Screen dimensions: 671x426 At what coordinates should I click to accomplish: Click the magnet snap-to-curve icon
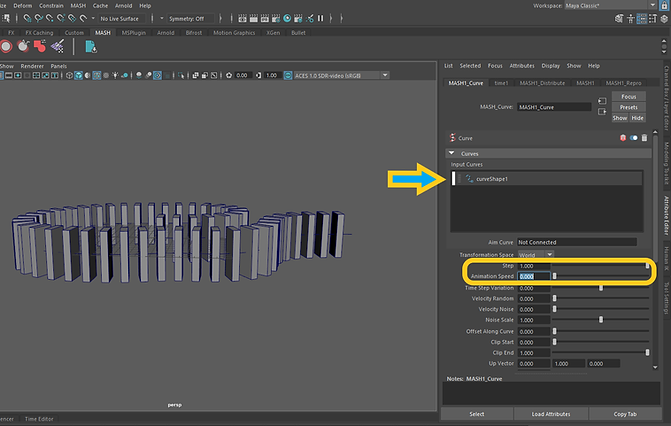coord(39,18)
